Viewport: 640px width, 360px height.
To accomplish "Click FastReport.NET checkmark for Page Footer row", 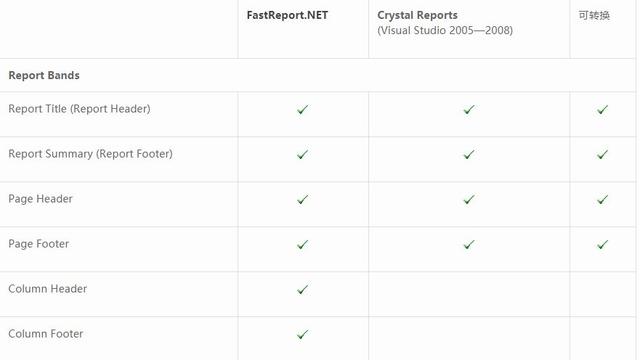I will coord(302,244).
